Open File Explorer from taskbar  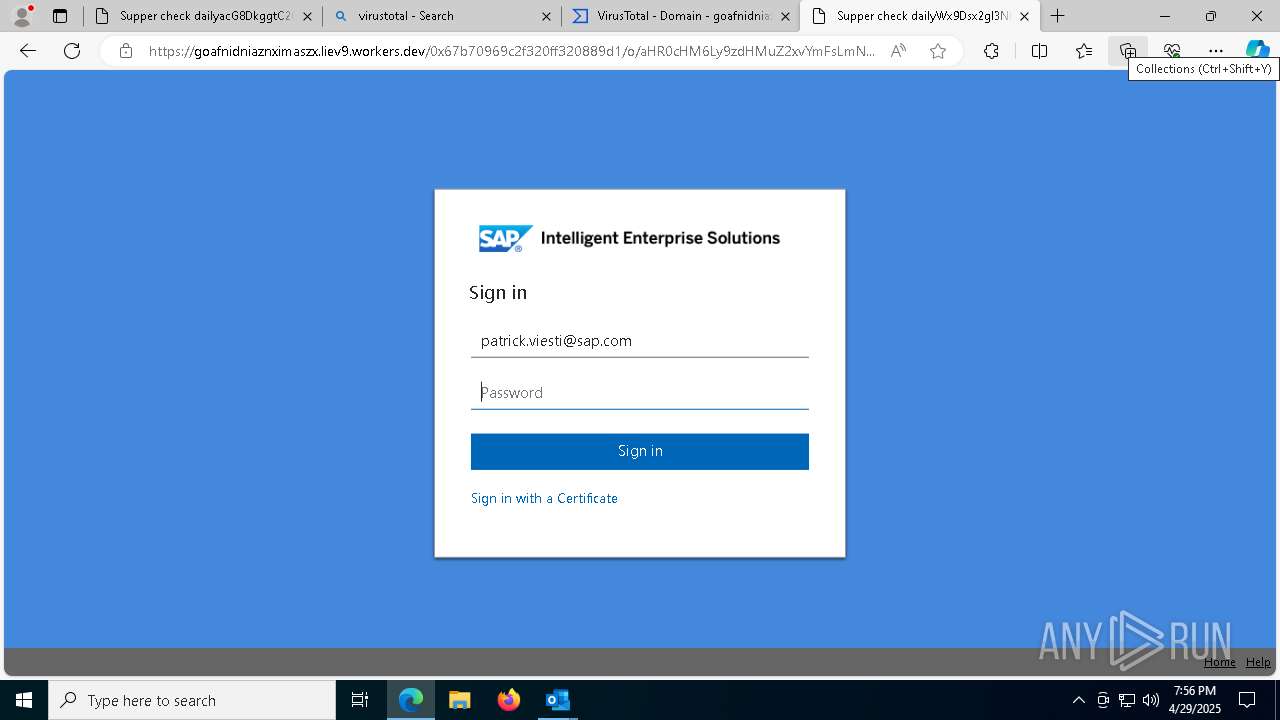(x=460, y=700)
